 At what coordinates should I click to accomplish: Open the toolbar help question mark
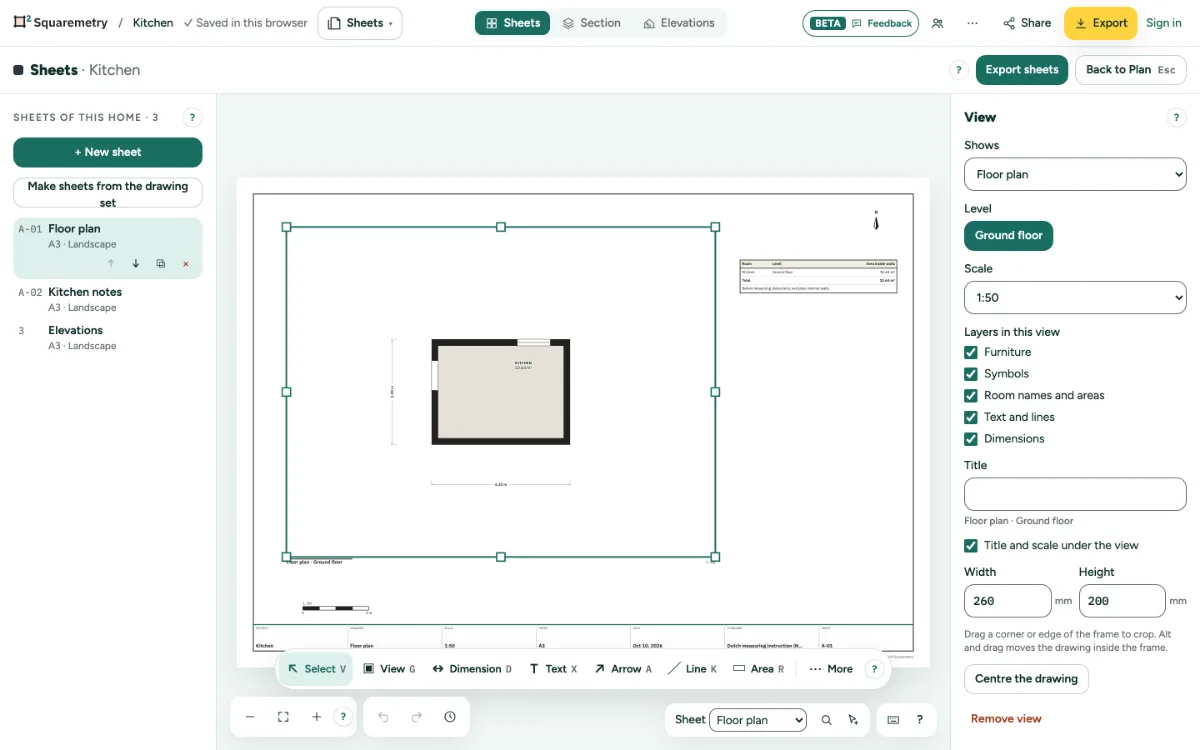click(x=874, y=669)
